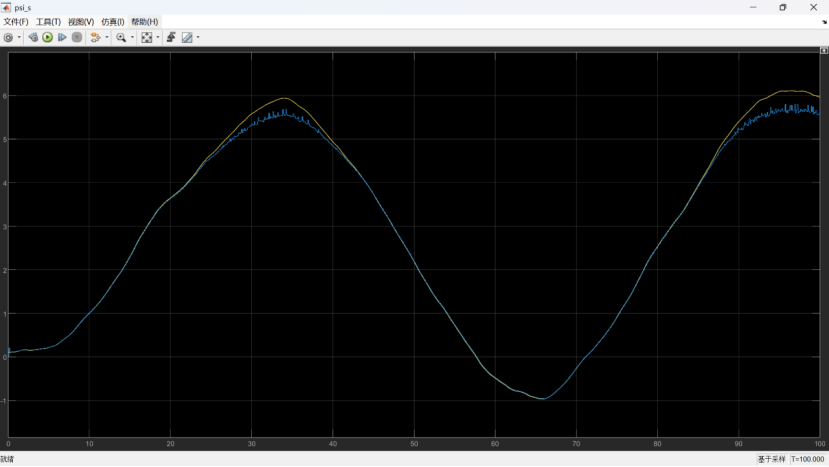Open the 视图(V) menu
The height and width of the screenshot is (467, 829).
point(81,22)
